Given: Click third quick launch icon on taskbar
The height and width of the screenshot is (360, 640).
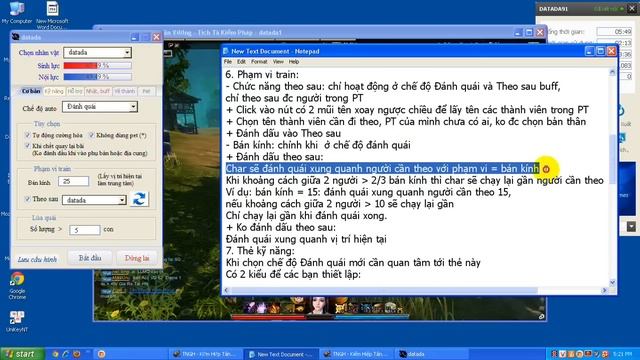Looking at the screenshot, I should [x=76, y=354].
